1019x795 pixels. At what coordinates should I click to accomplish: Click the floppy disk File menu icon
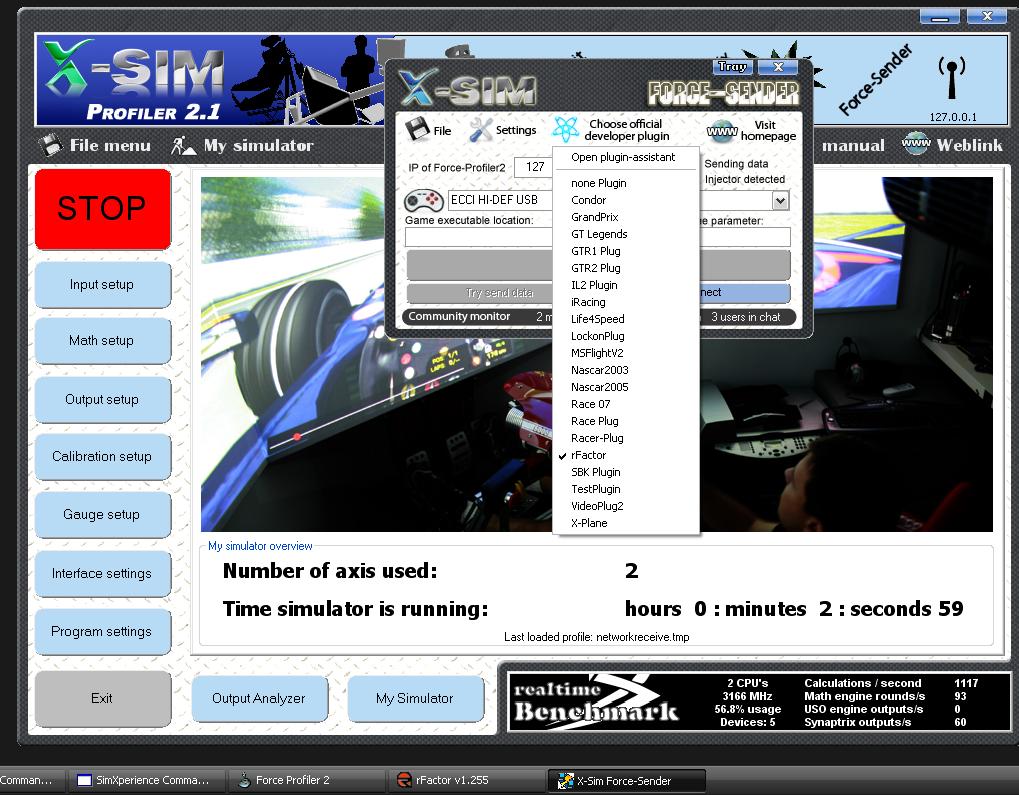click(51, 145)
